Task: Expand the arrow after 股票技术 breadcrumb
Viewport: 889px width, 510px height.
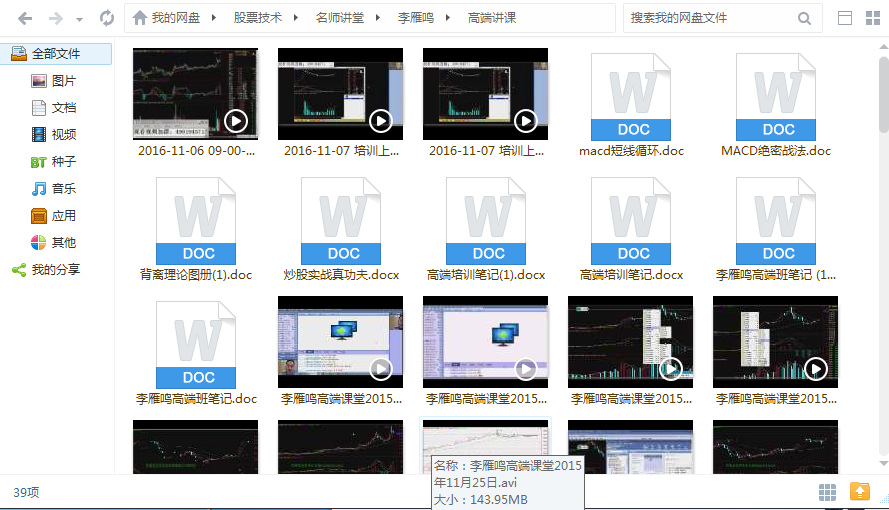Action: [295, 18]
